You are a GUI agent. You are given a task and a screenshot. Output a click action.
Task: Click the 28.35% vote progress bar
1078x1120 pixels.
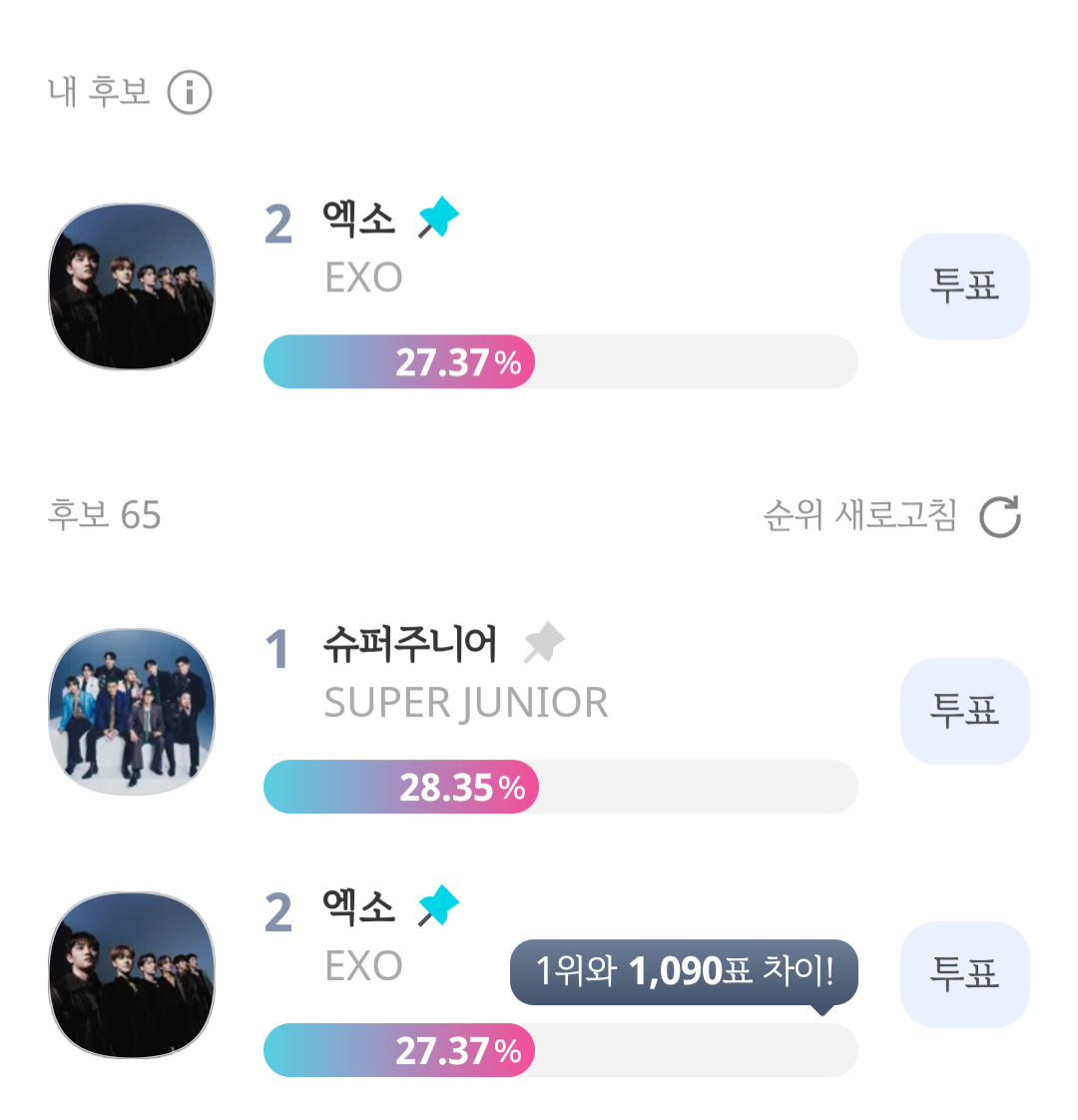(559, 787)
